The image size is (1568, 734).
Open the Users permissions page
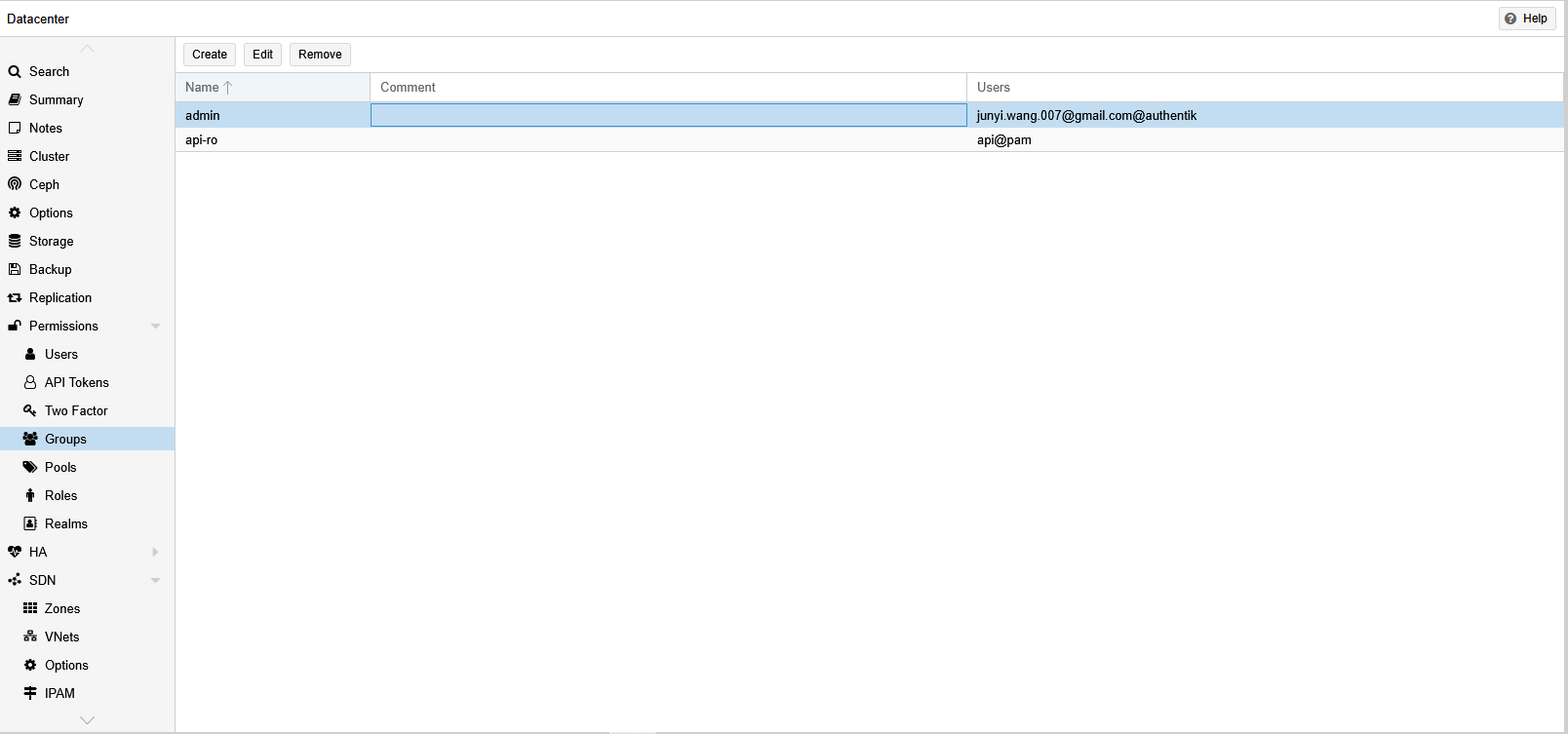pyautogui.click(x=60, y=354)
